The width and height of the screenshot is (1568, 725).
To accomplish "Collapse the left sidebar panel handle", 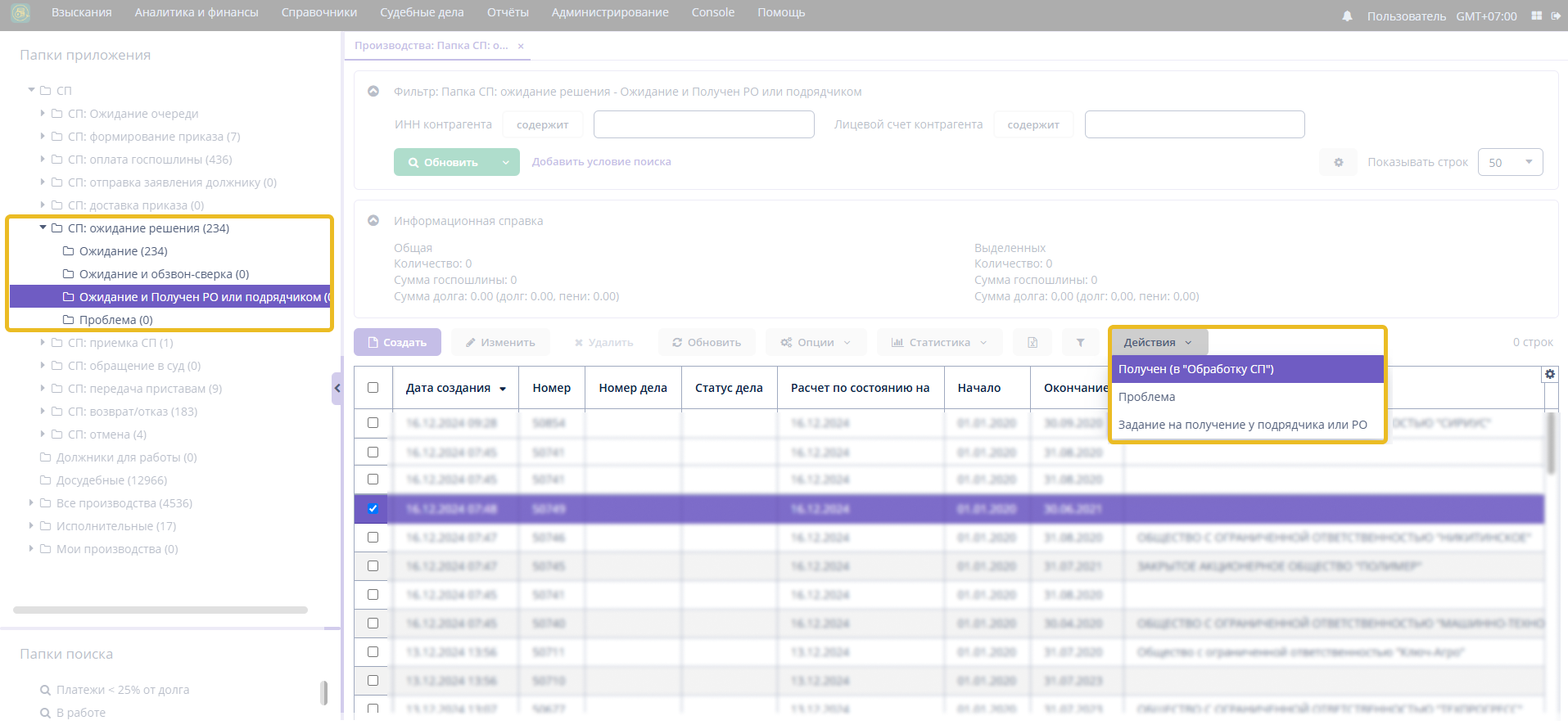I will tap(337, 389).
